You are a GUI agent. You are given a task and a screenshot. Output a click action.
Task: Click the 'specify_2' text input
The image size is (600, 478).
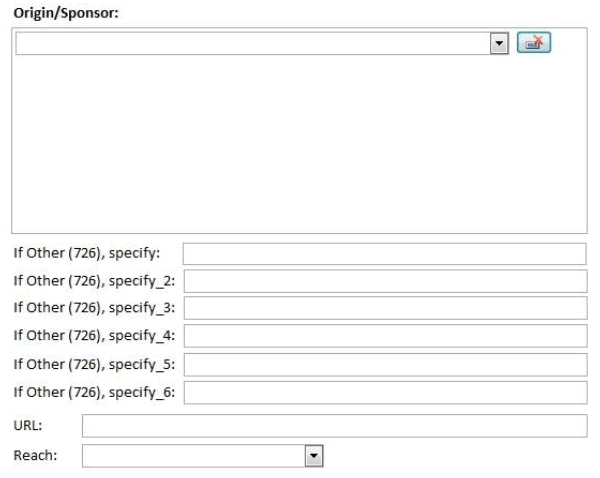pos(385,281)
